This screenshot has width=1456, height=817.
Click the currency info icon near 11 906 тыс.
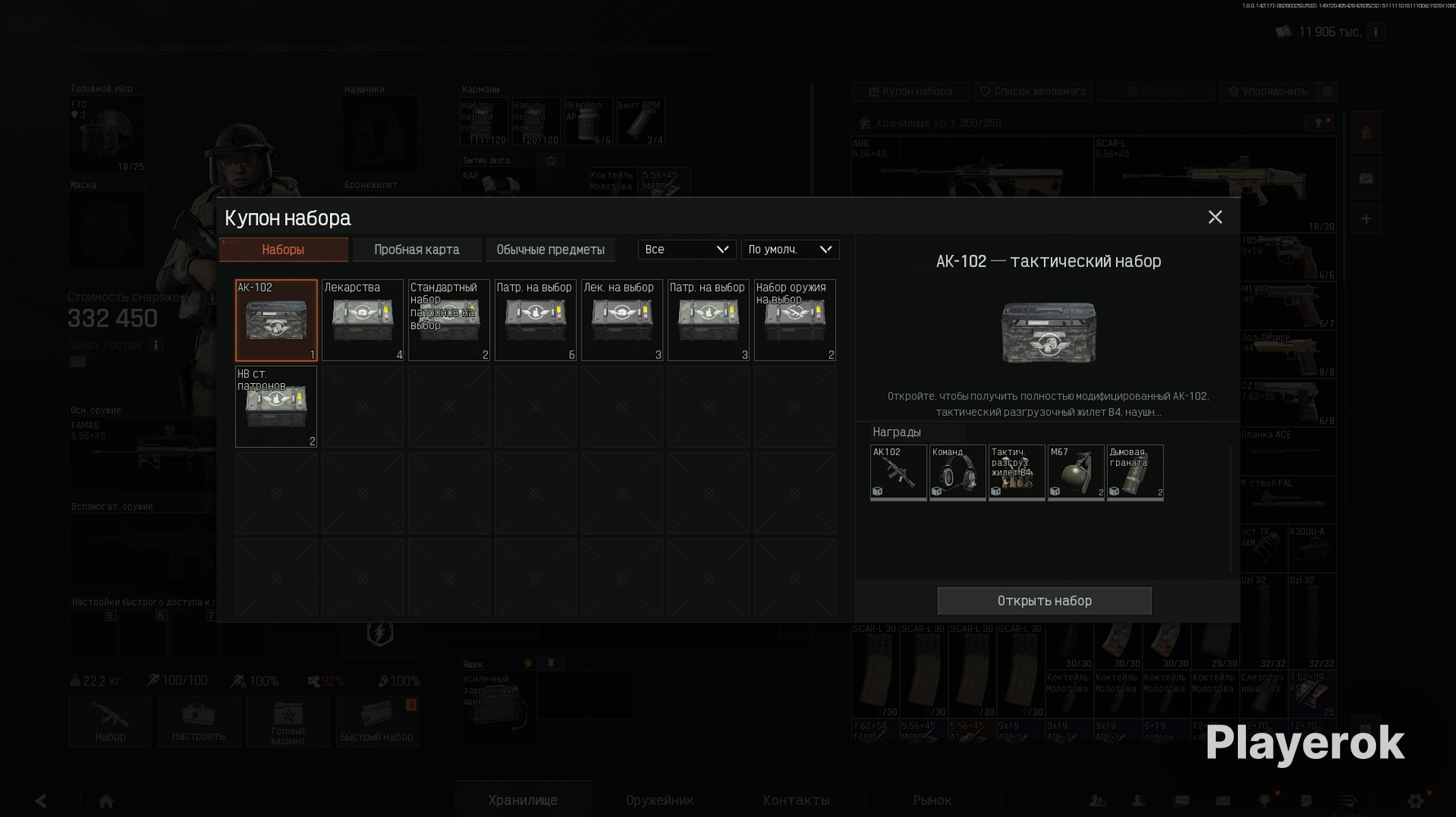(x=1376, y=32)
